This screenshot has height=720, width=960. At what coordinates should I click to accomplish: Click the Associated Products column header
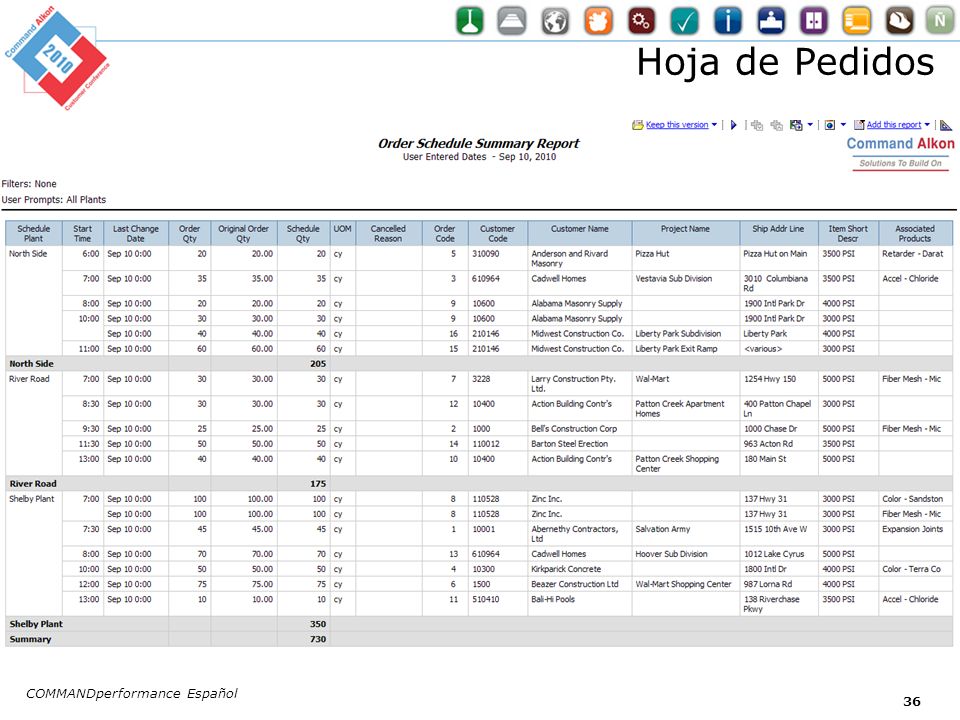pos(915,233)
